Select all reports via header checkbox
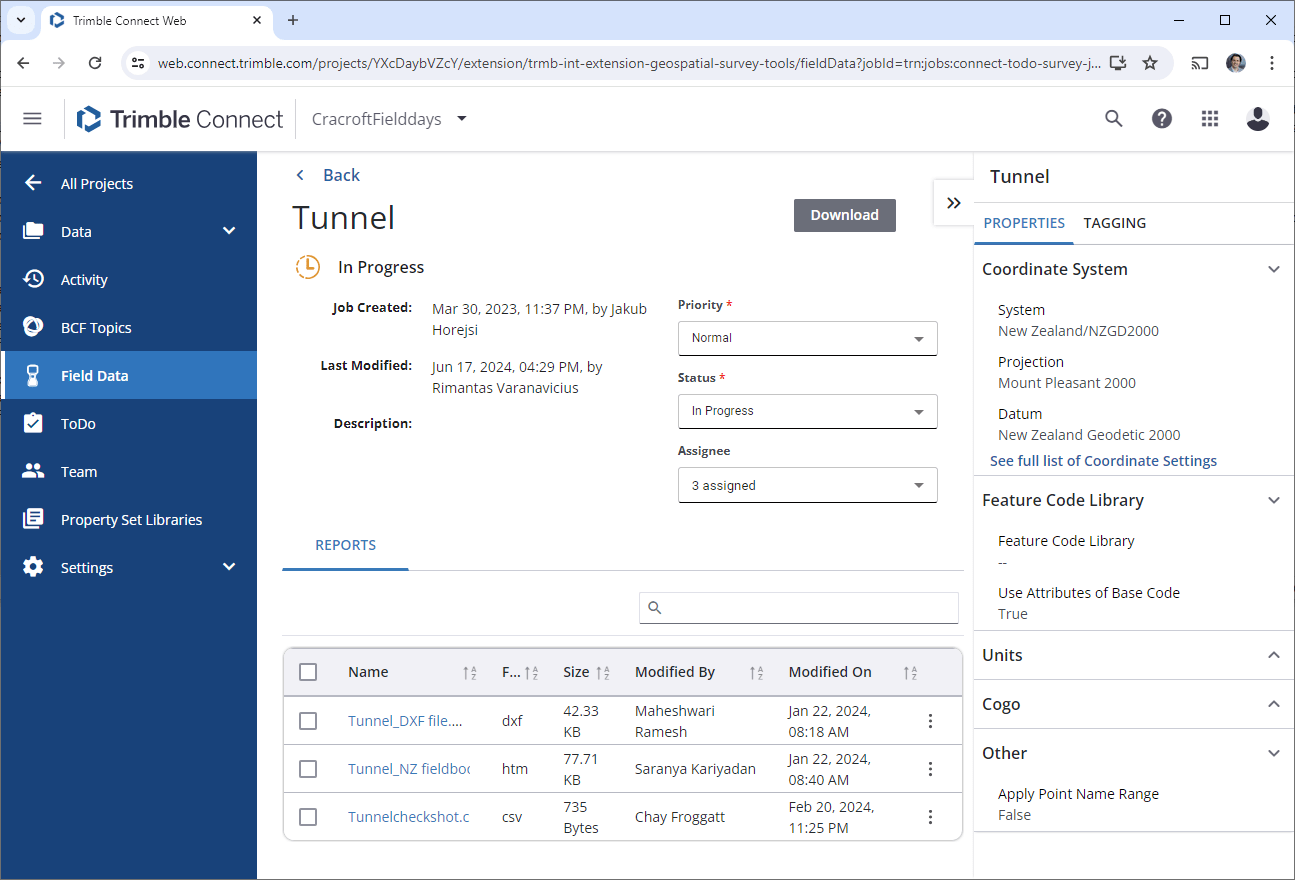Viewport: 1295px width, 880px height. click(308, 672)
